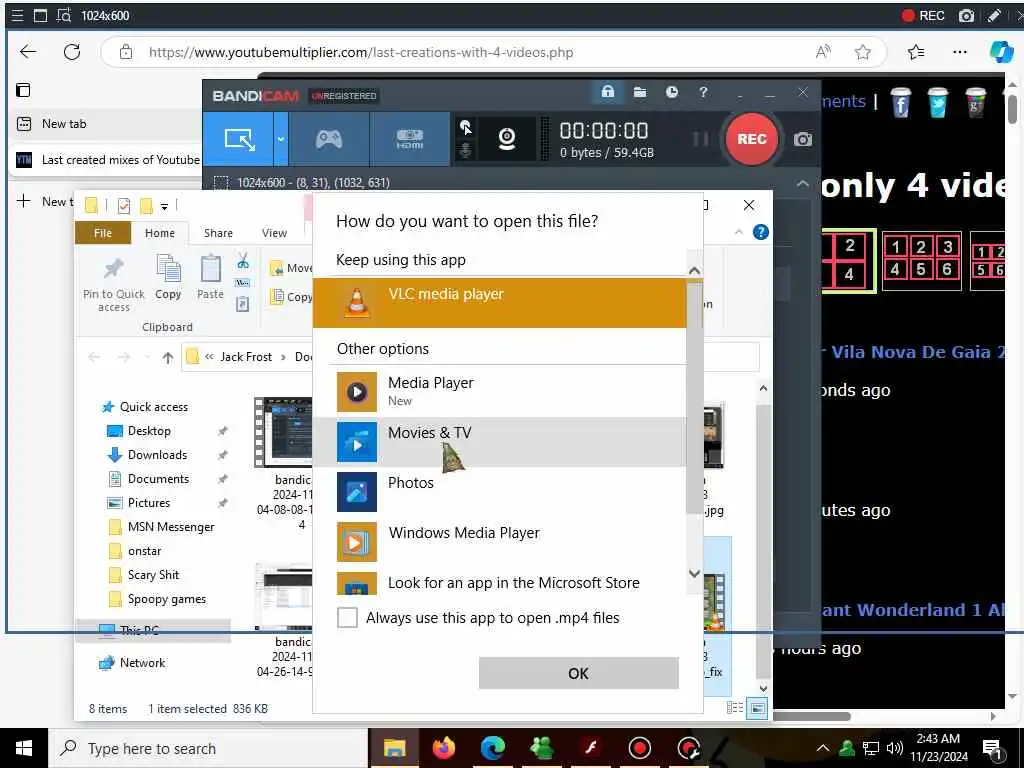Switch to Explorer Home ribbon tab
Image resolution: width=1024 pixels, height=768 pixels.
pos(160,233)
